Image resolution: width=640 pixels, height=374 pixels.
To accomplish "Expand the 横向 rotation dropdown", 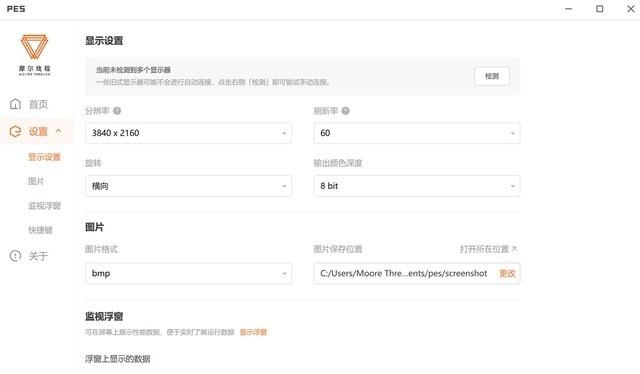I will (188, 186).
